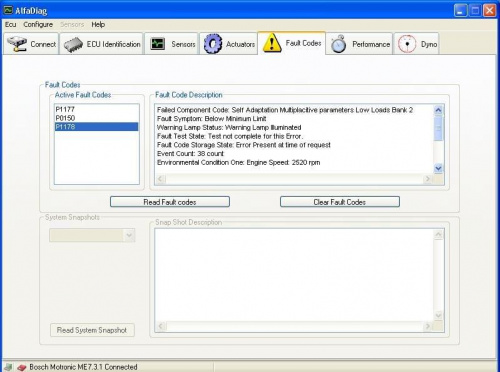
Task: Switch to the ECU Identification tab label
Action: [x=113, y=44]
